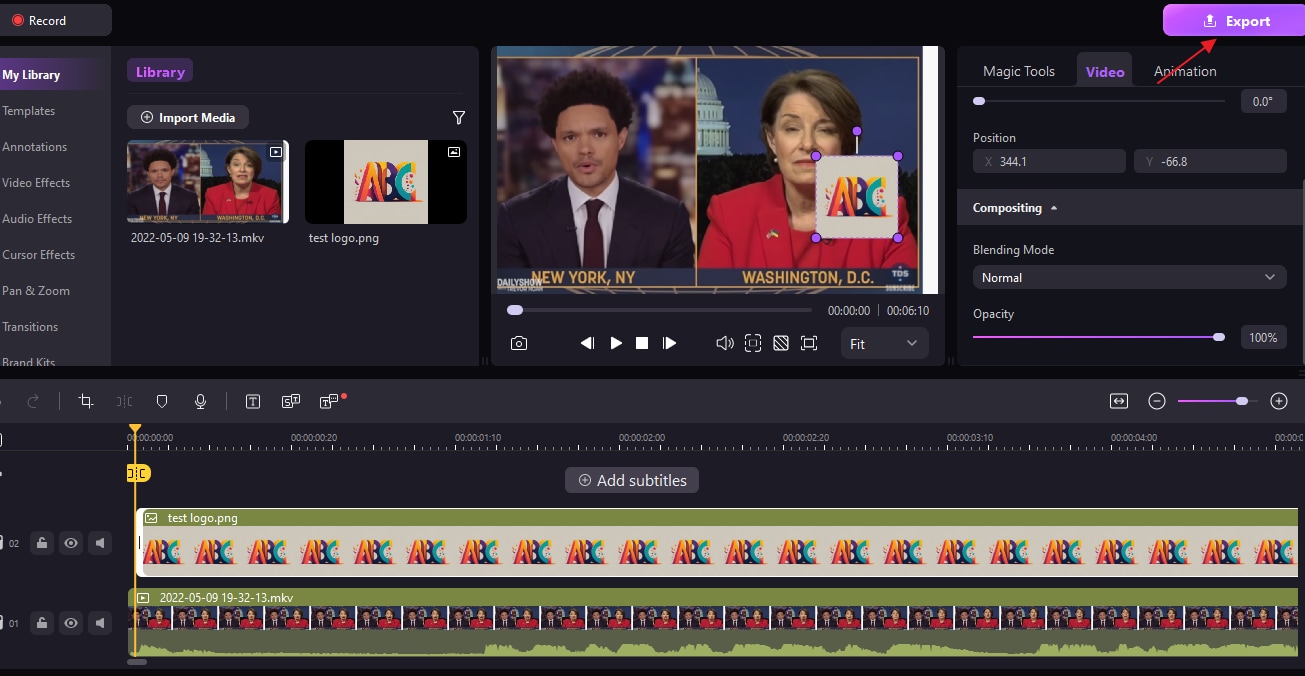Open the Fit zoom dropdown

tap(884, 343)
